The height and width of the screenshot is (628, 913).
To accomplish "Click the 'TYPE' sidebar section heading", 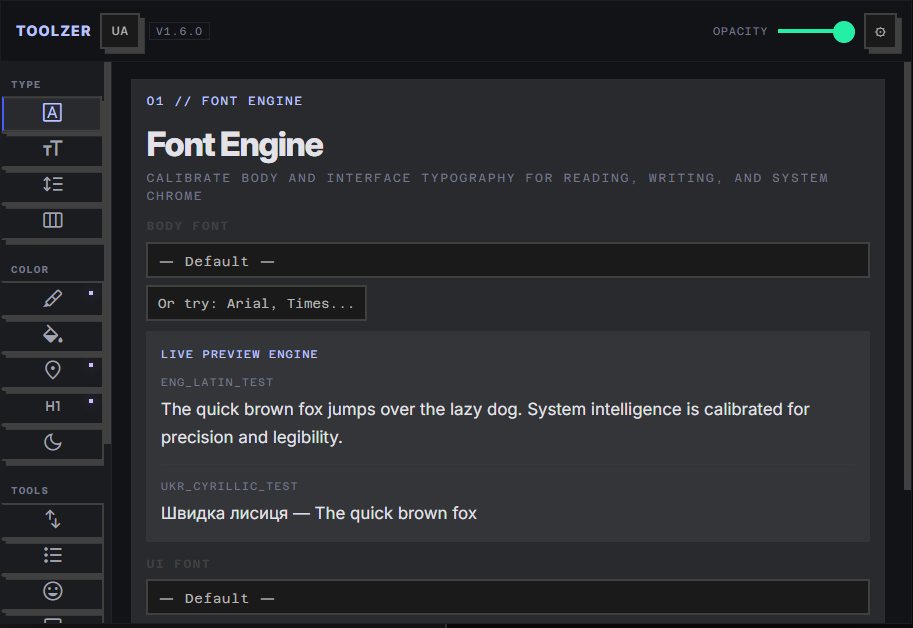I will [x=26, y=84].
